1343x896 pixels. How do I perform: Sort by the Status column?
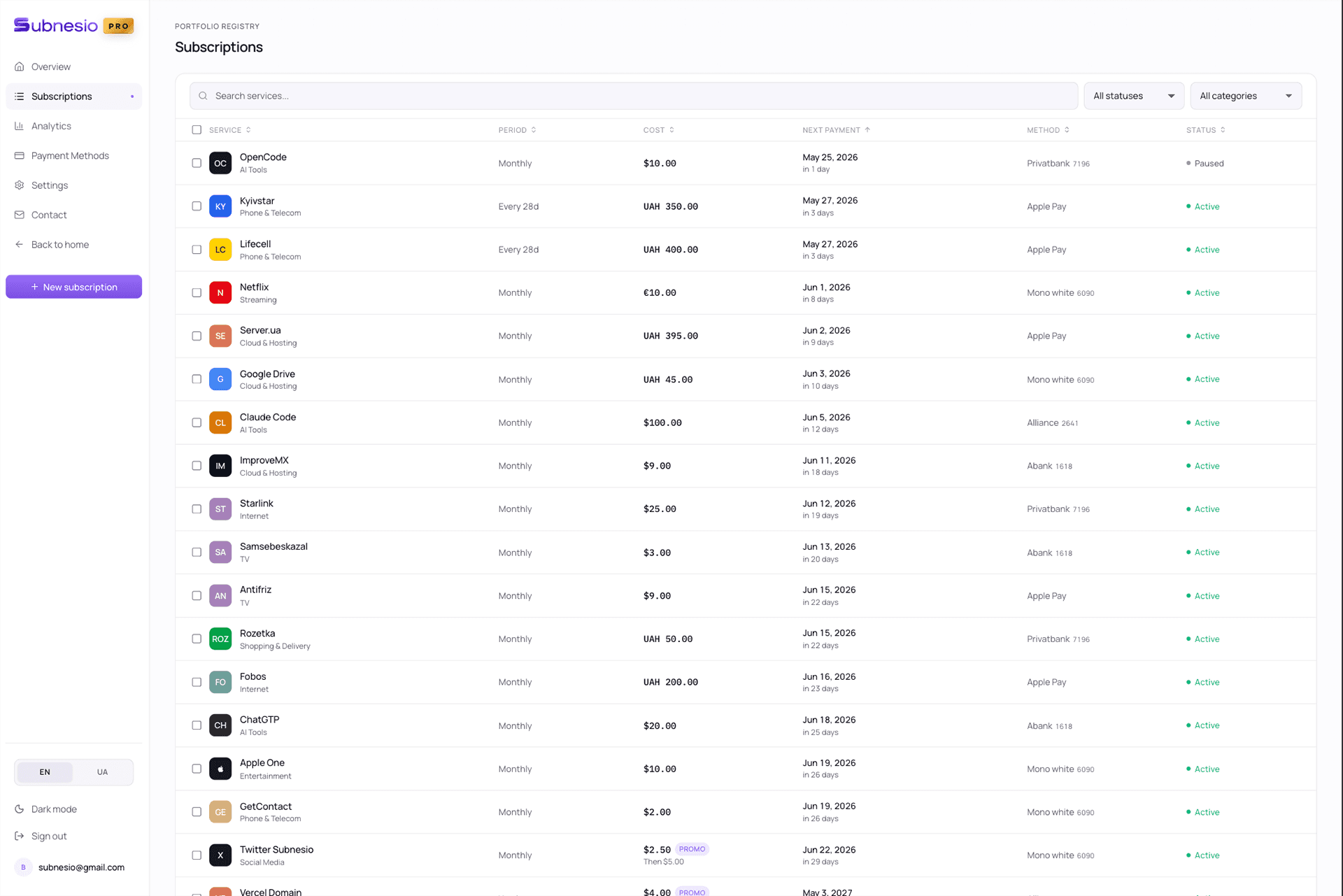[x=1205, y=130]
